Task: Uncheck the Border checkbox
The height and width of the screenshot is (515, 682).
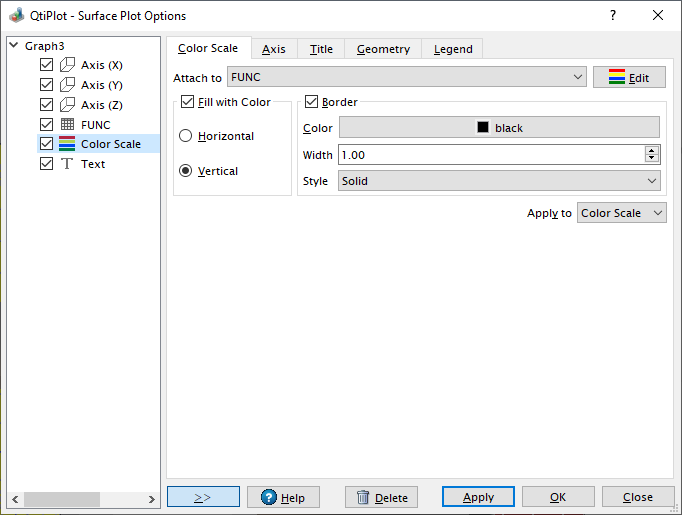Action: click(x=311, y=102)
